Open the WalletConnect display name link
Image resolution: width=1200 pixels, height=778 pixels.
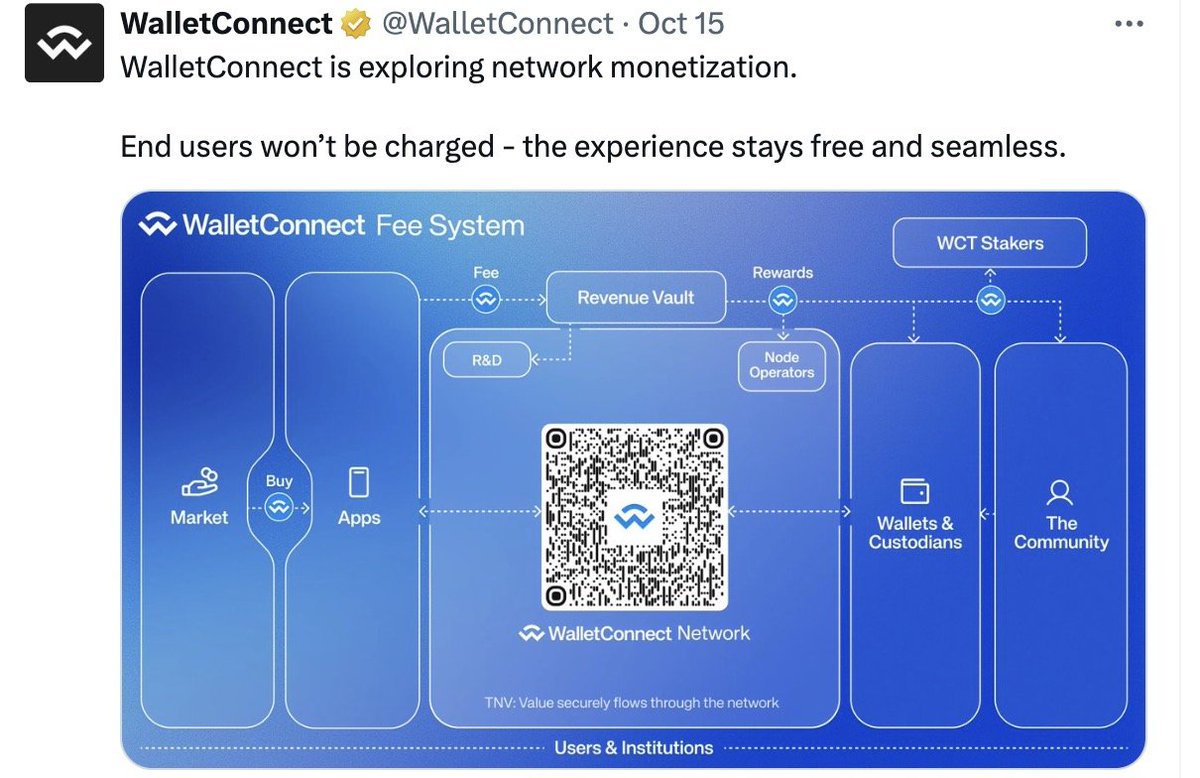227,23
